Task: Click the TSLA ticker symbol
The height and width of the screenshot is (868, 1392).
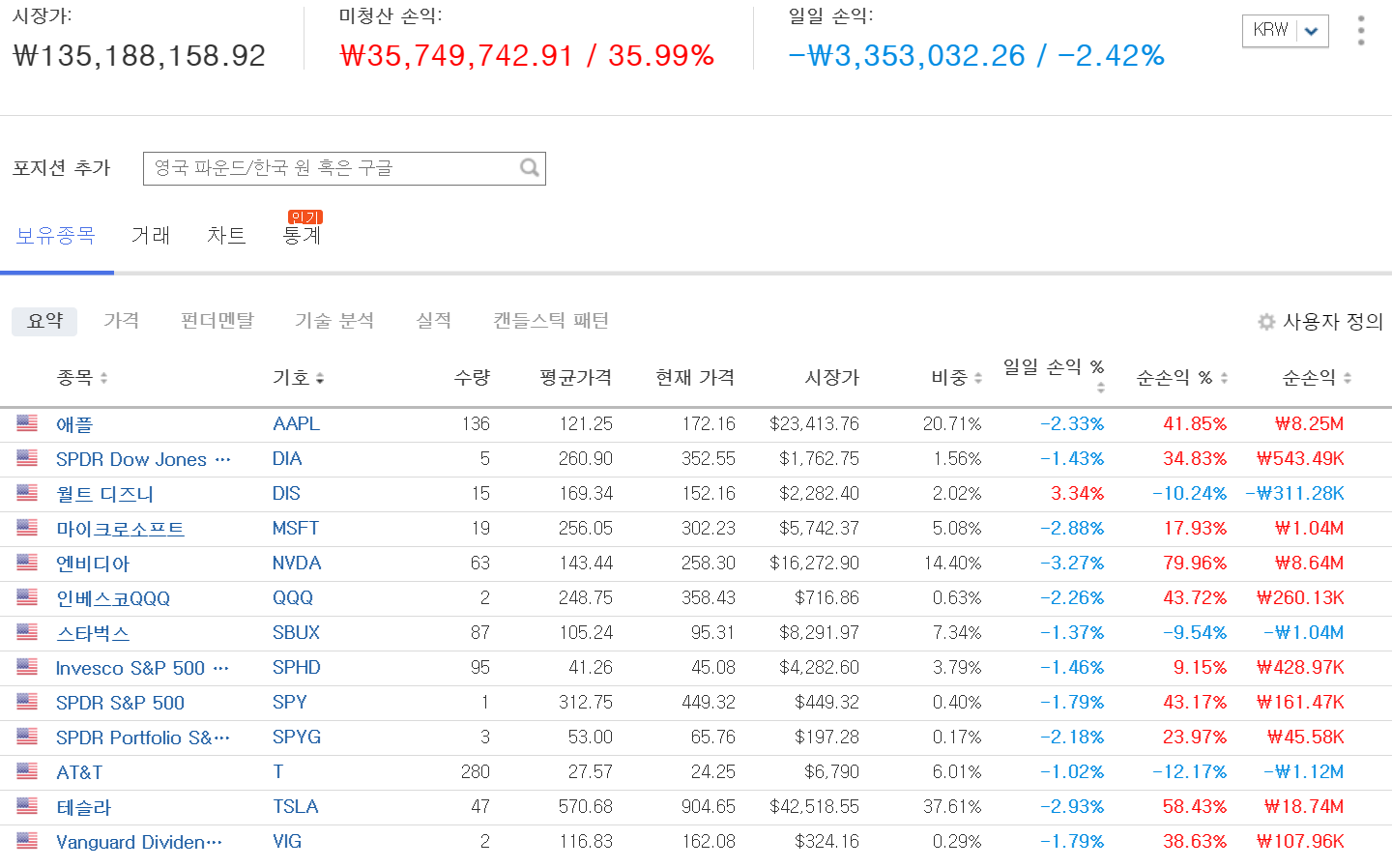Action: pyautogui.click(x=295, y=806)
